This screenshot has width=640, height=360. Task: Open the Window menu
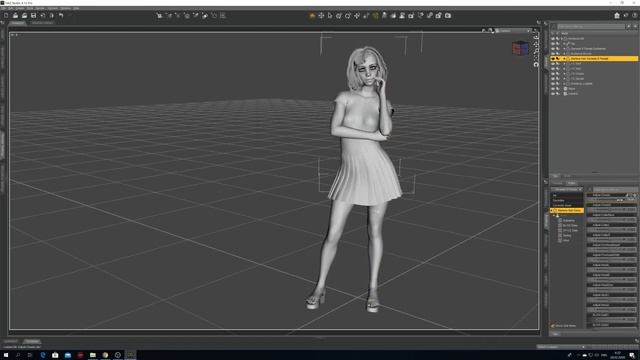65,8
